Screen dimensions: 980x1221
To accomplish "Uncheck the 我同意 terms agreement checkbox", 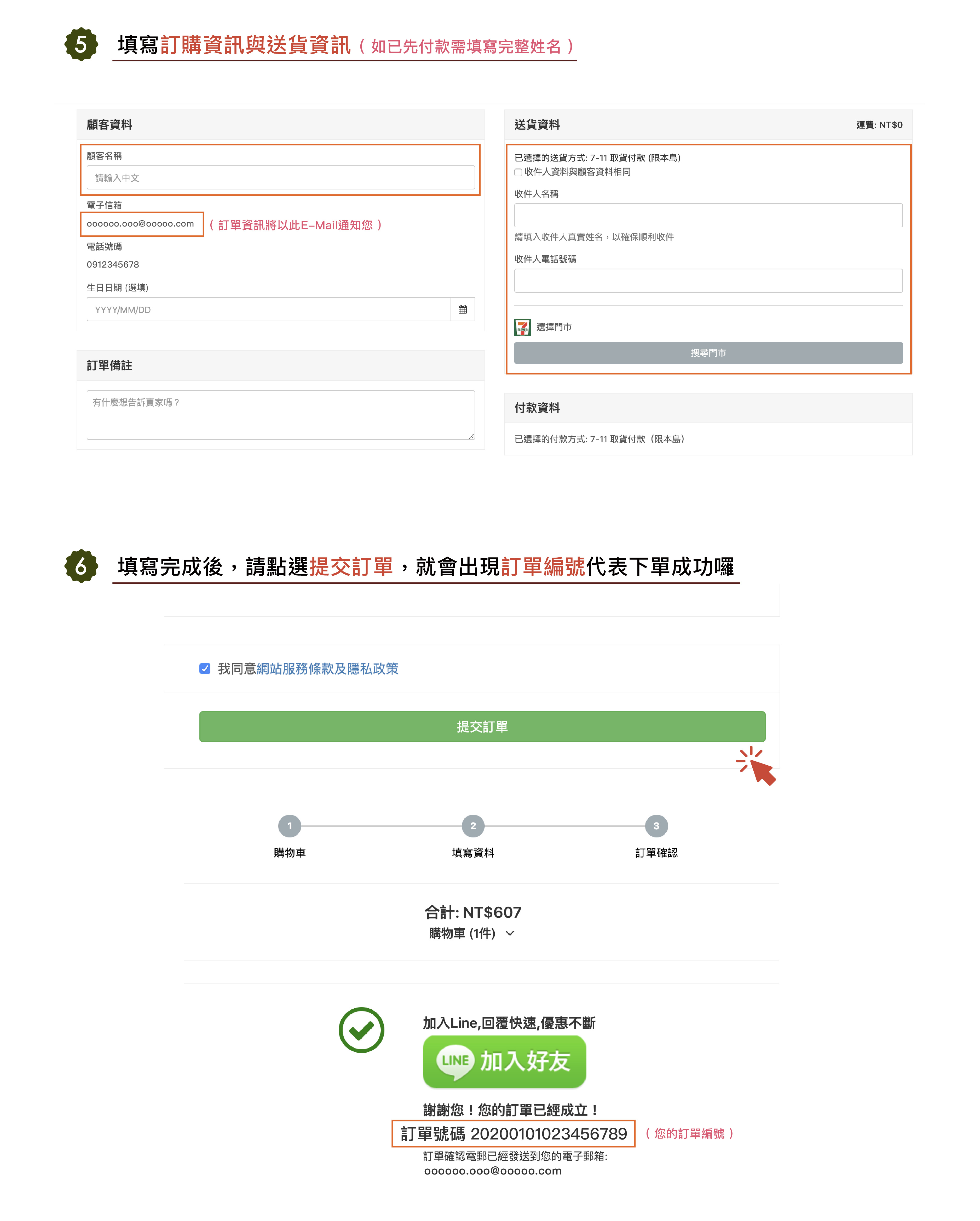I will (205, 668).
